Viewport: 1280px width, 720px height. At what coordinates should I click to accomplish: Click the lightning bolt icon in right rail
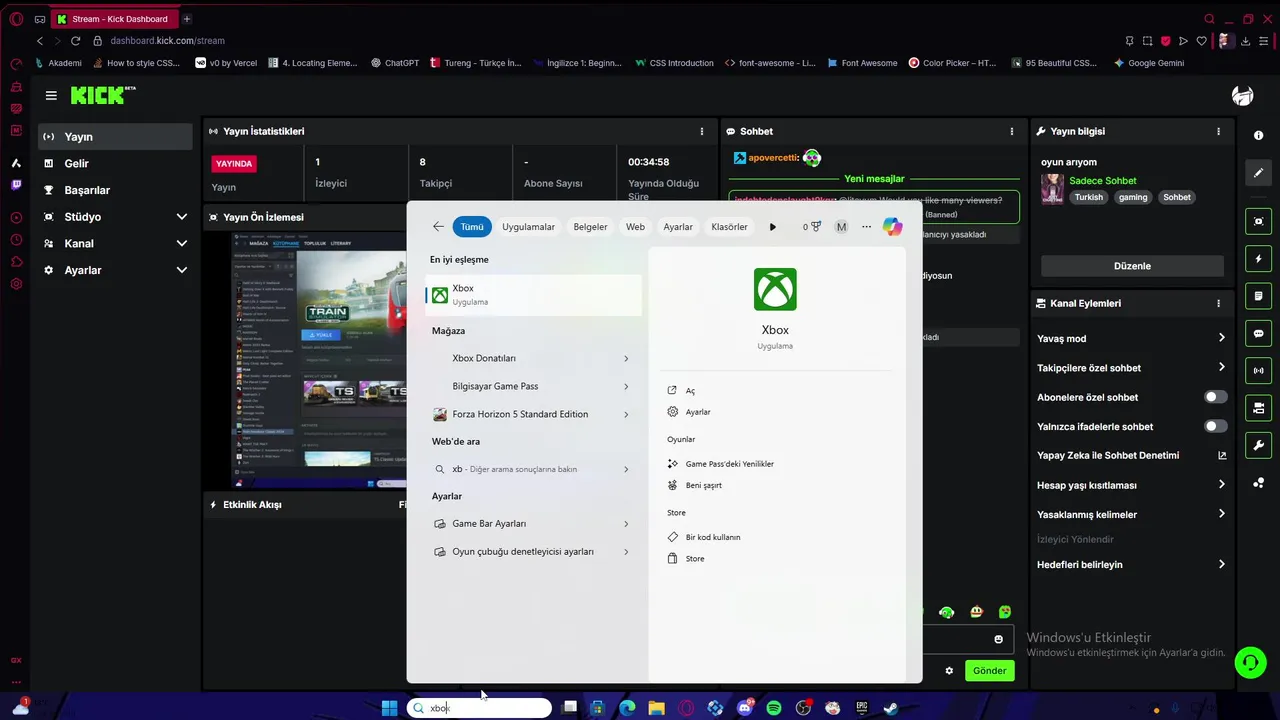point(1259,259)
